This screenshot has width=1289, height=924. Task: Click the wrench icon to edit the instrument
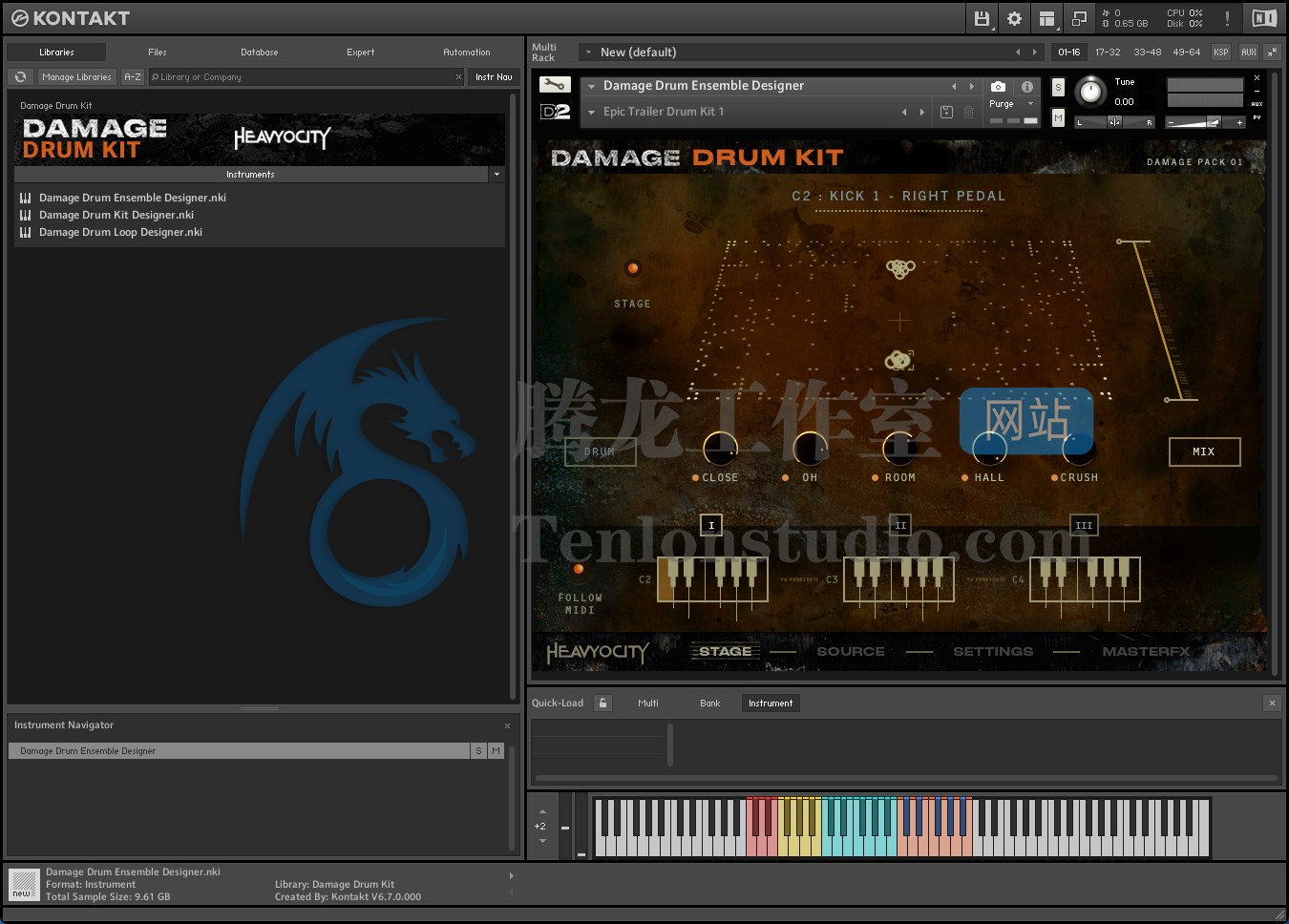(555, 84)
